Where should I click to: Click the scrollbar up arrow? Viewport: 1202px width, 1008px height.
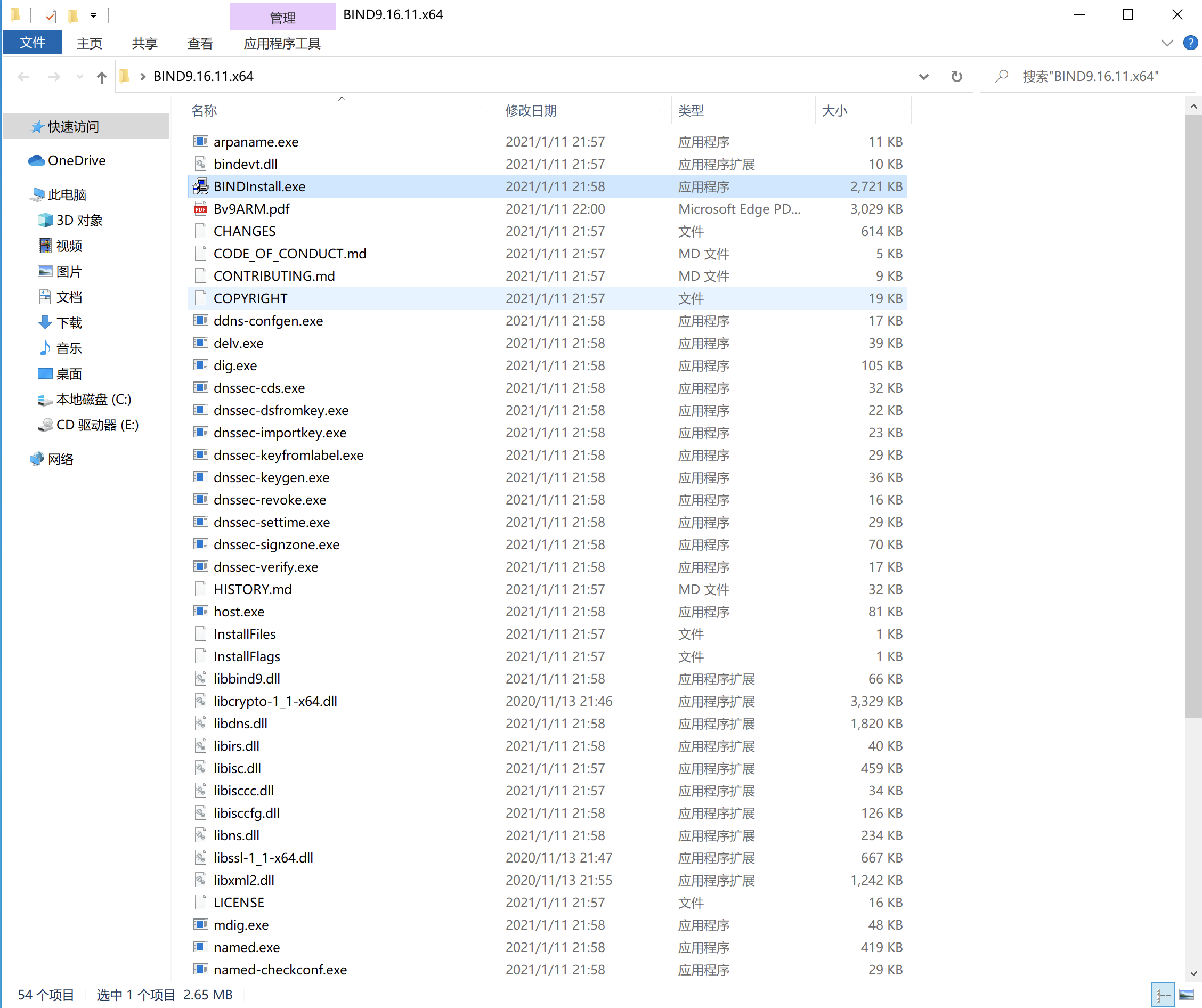tap(1193, 107)
